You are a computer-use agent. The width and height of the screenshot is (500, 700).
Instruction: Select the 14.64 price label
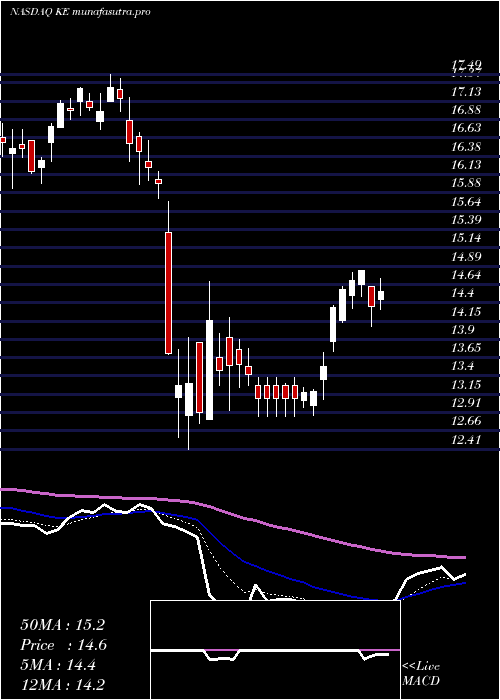466,275
